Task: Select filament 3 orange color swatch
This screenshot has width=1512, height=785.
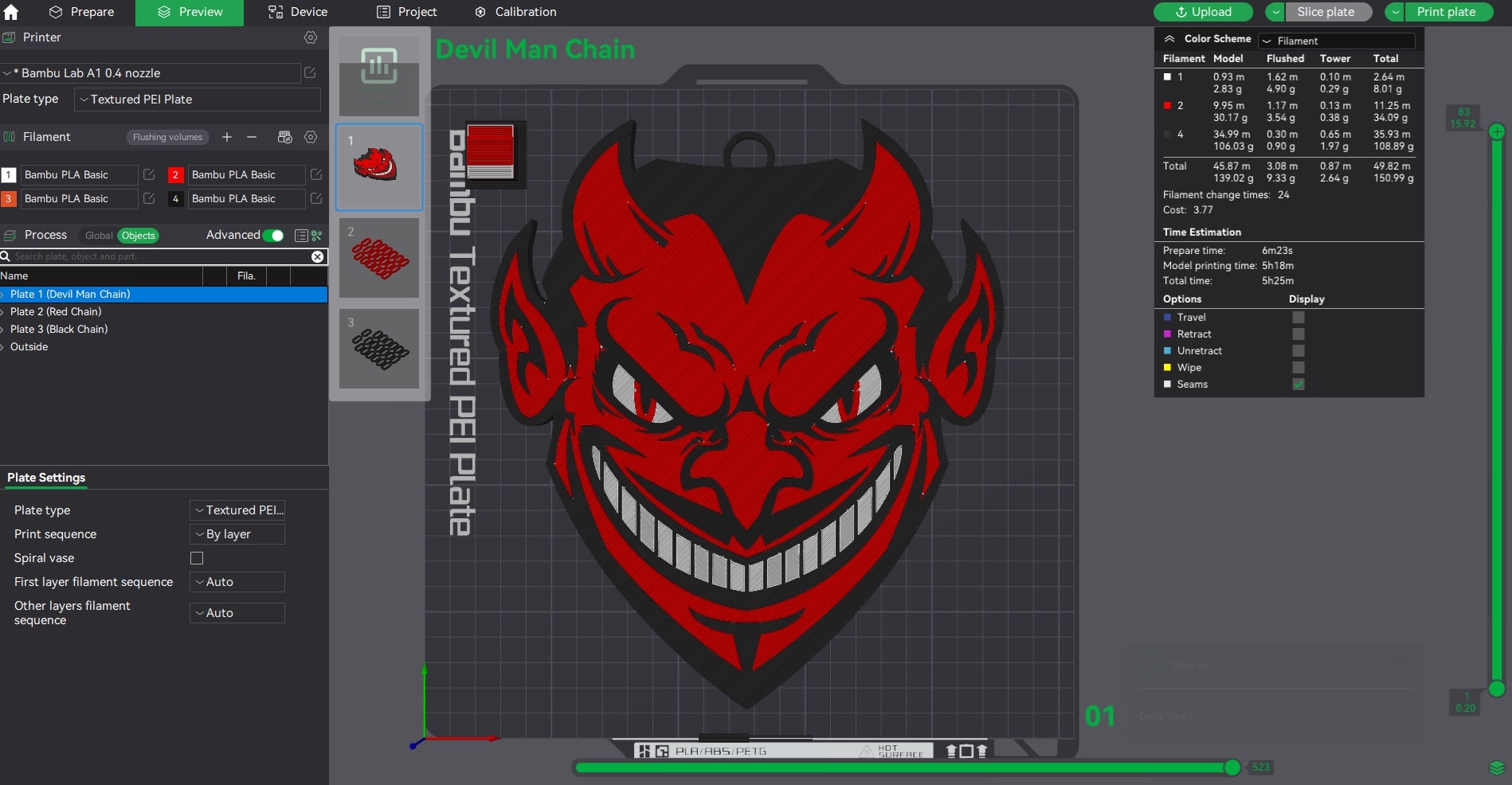Action: (x=9, y=198)
